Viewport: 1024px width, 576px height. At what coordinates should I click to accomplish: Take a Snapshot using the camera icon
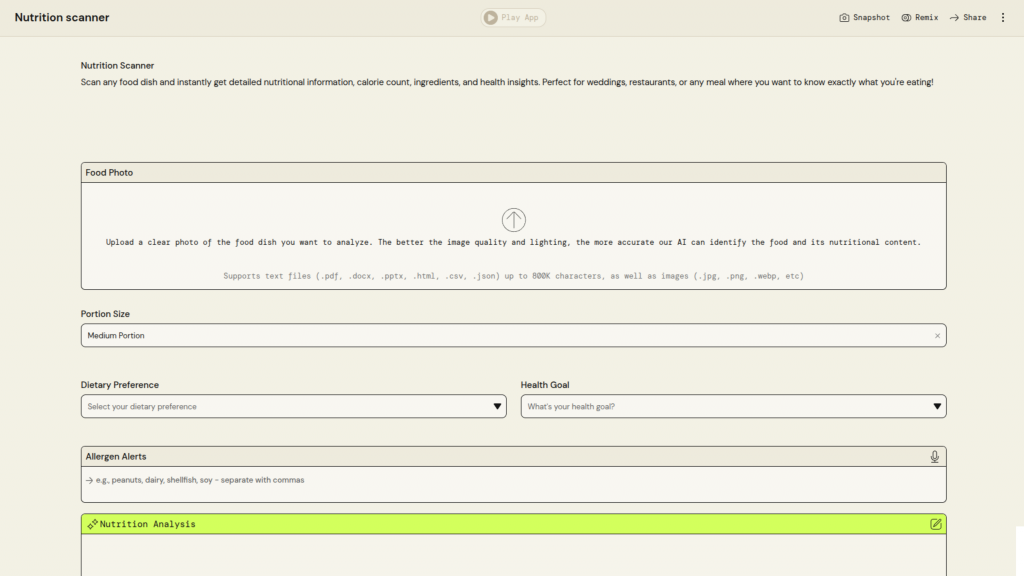tap(845, 17)
